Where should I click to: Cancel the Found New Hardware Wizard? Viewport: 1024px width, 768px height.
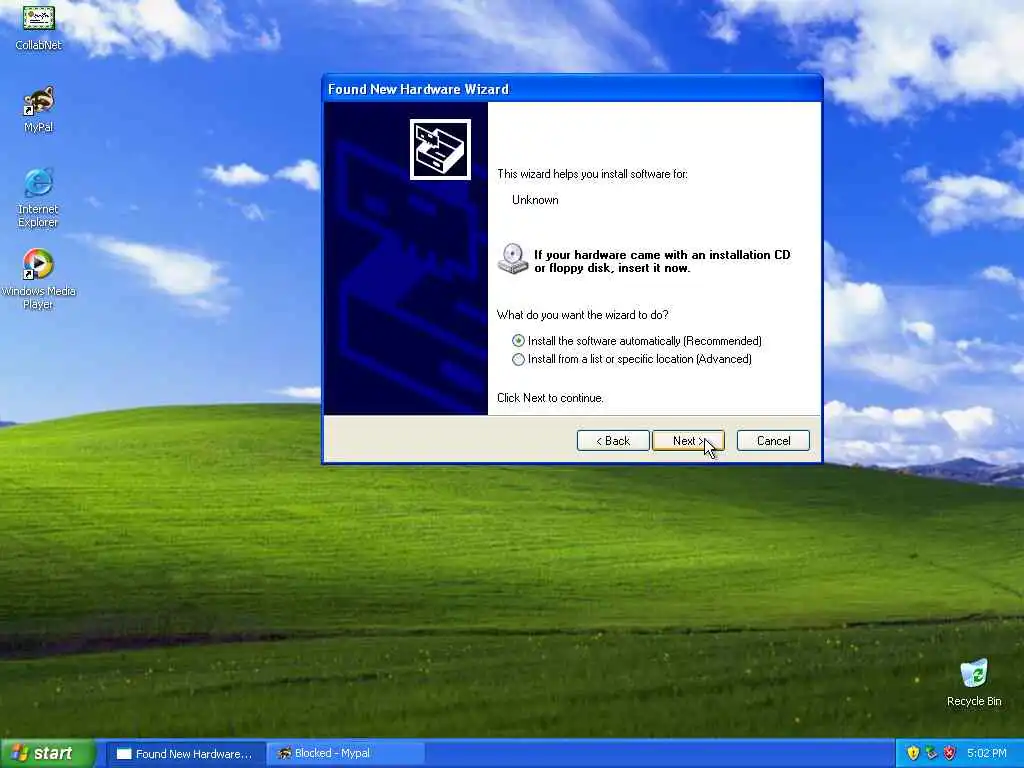pyautogui.click(x=773, y=441)
